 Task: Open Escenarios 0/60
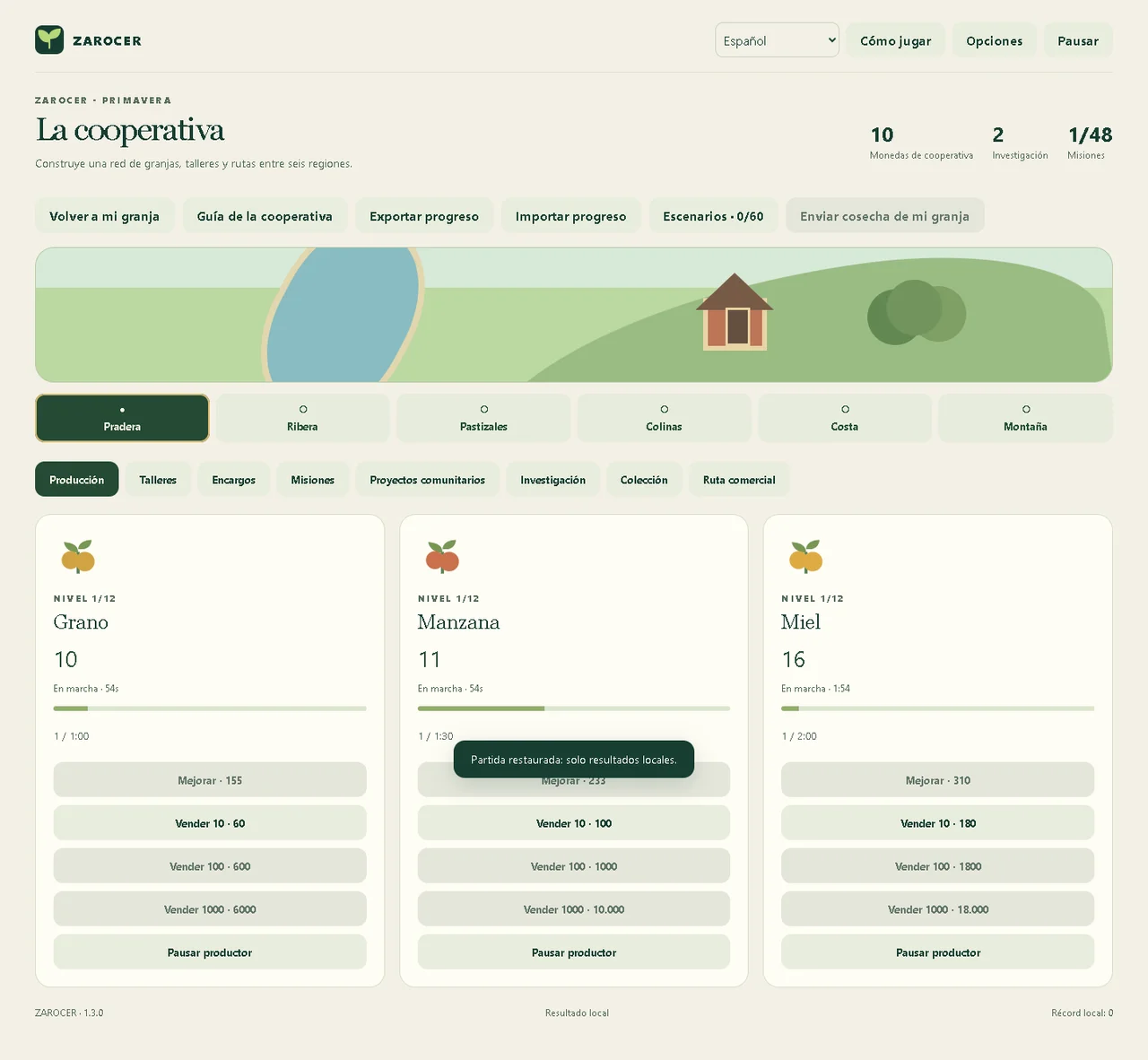713,216
